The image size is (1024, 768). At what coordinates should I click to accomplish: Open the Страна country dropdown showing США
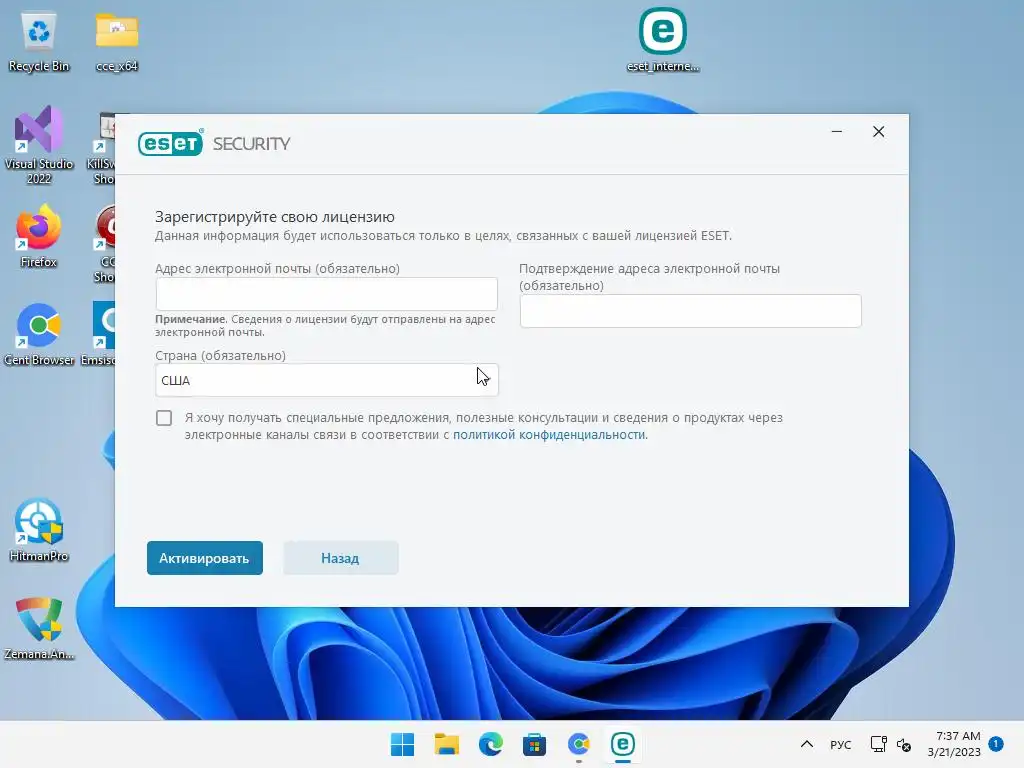pyautogui.click(x=327, y=380)
